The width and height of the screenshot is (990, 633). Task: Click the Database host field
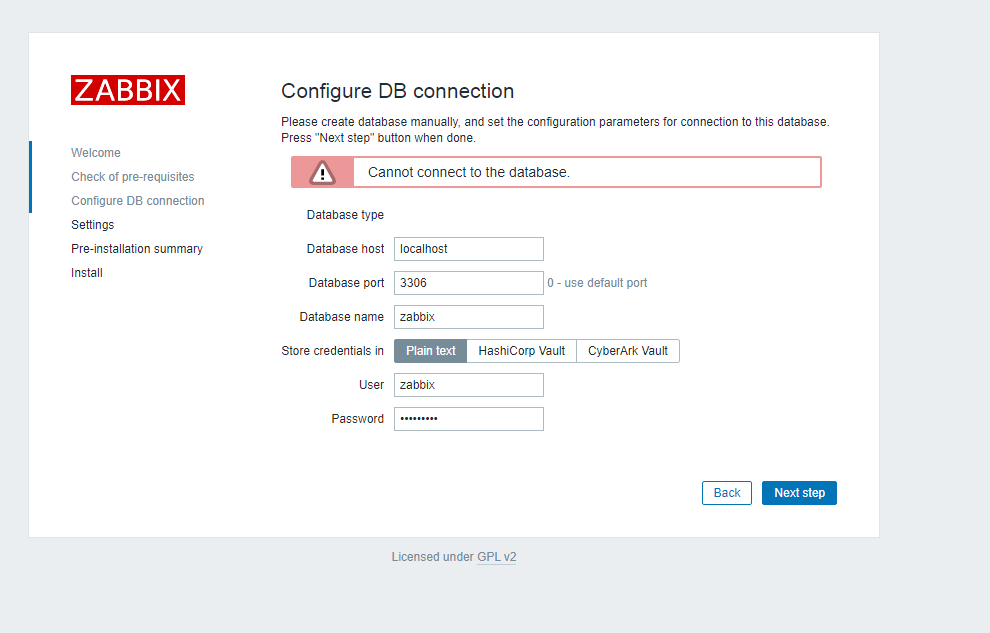click(469, 249)
